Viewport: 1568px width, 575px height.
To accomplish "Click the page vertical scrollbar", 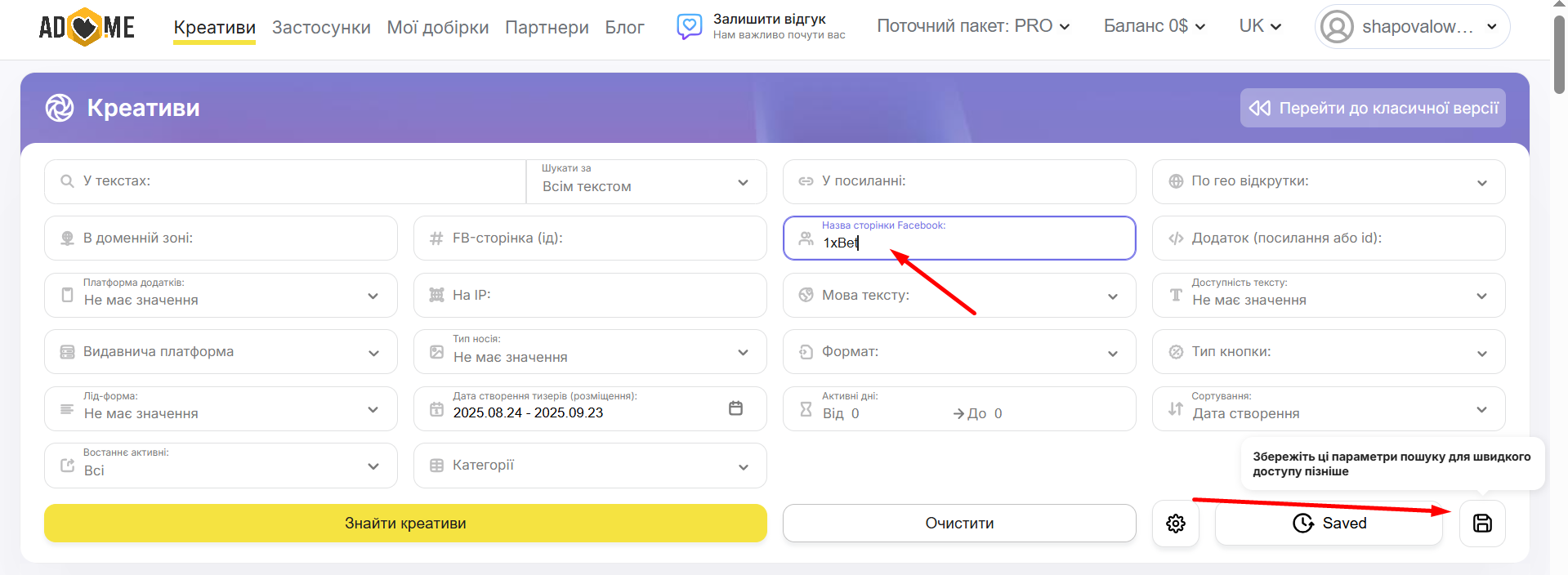I will click(1559, 56).
